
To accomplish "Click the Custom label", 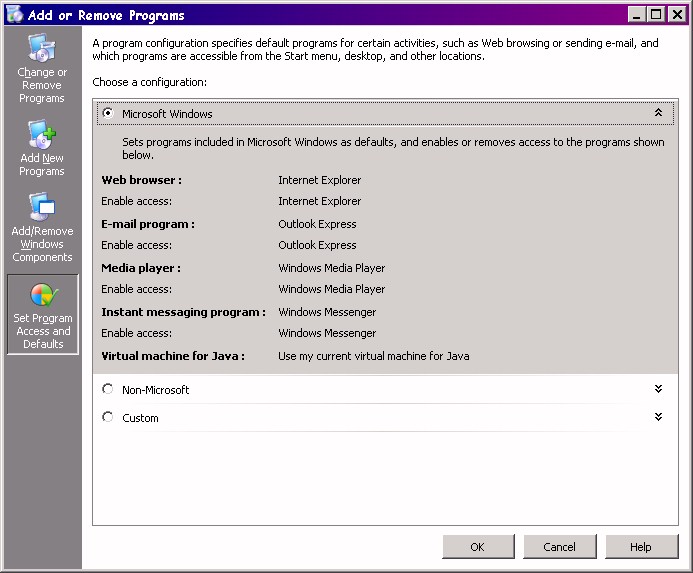I will click(x=140, y=418).
